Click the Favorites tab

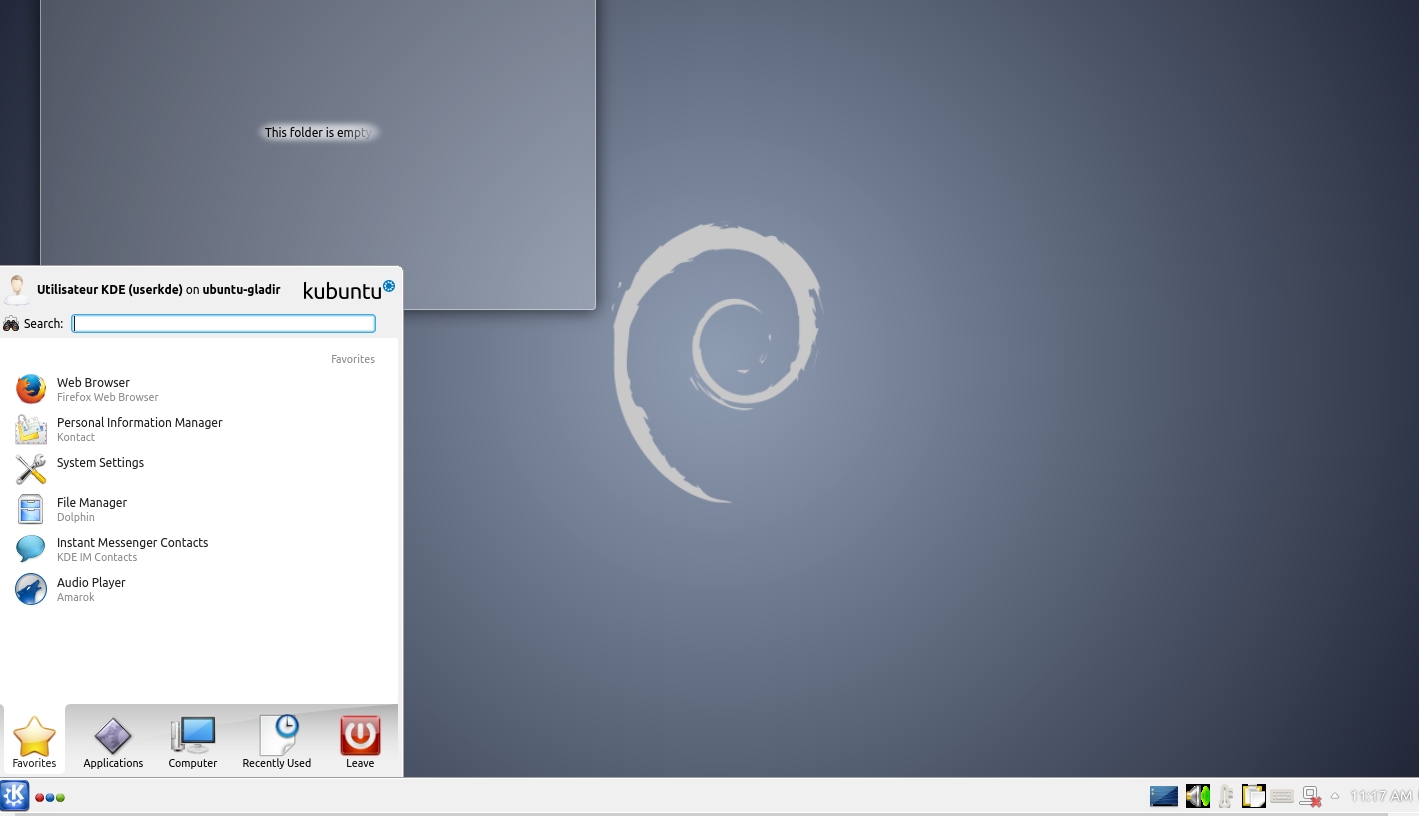[34, 743]
